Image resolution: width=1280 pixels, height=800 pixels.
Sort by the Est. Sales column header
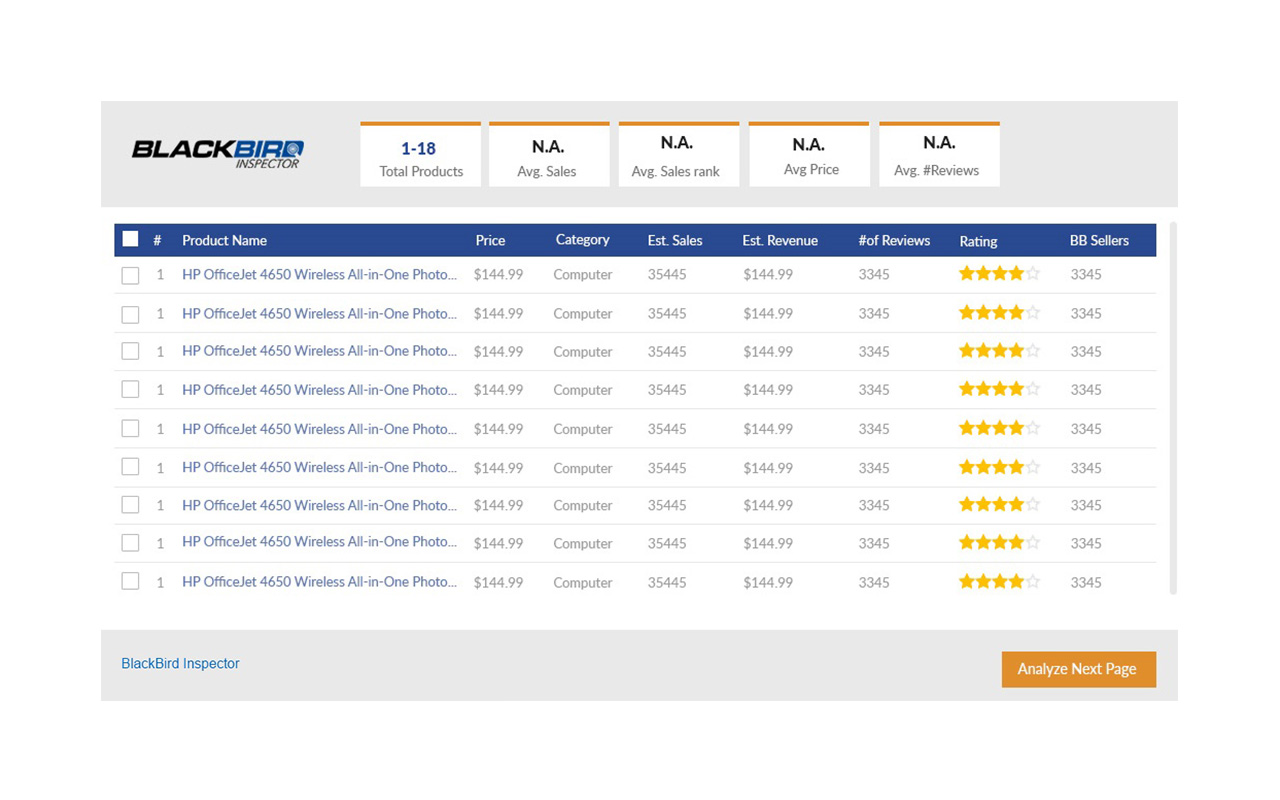pyautogui.click(x=675, y=240)
